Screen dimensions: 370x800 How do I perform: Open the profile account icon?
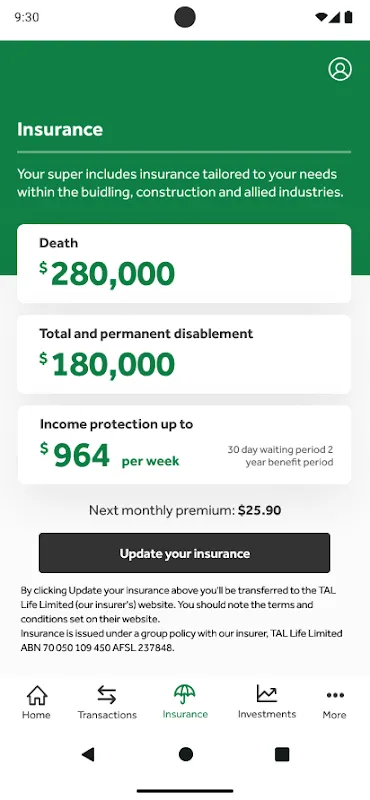coord(340,69)
